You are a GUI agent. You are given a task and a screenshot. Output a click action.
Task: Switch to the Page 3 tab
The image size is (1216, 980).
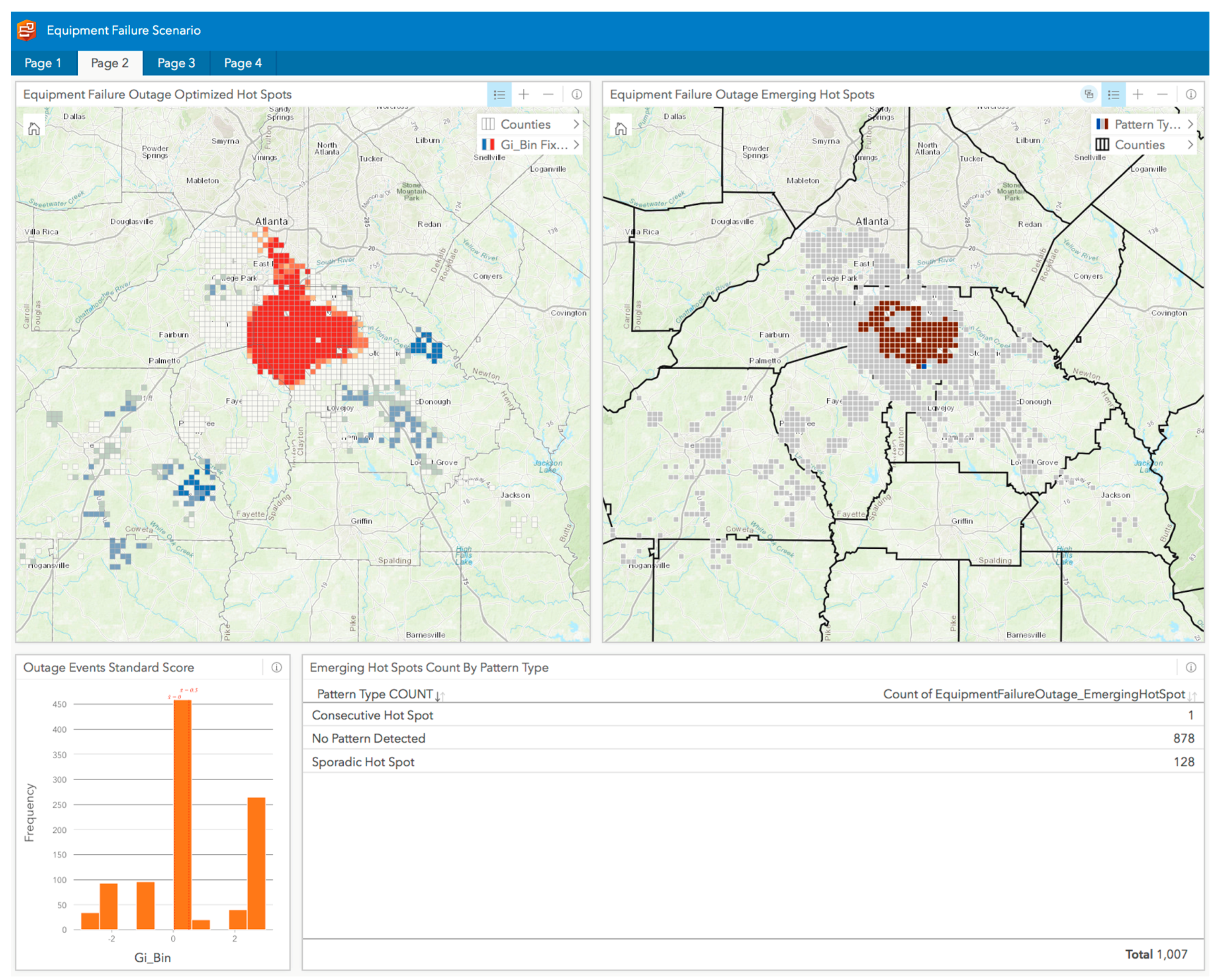click(x=176, y=63)
